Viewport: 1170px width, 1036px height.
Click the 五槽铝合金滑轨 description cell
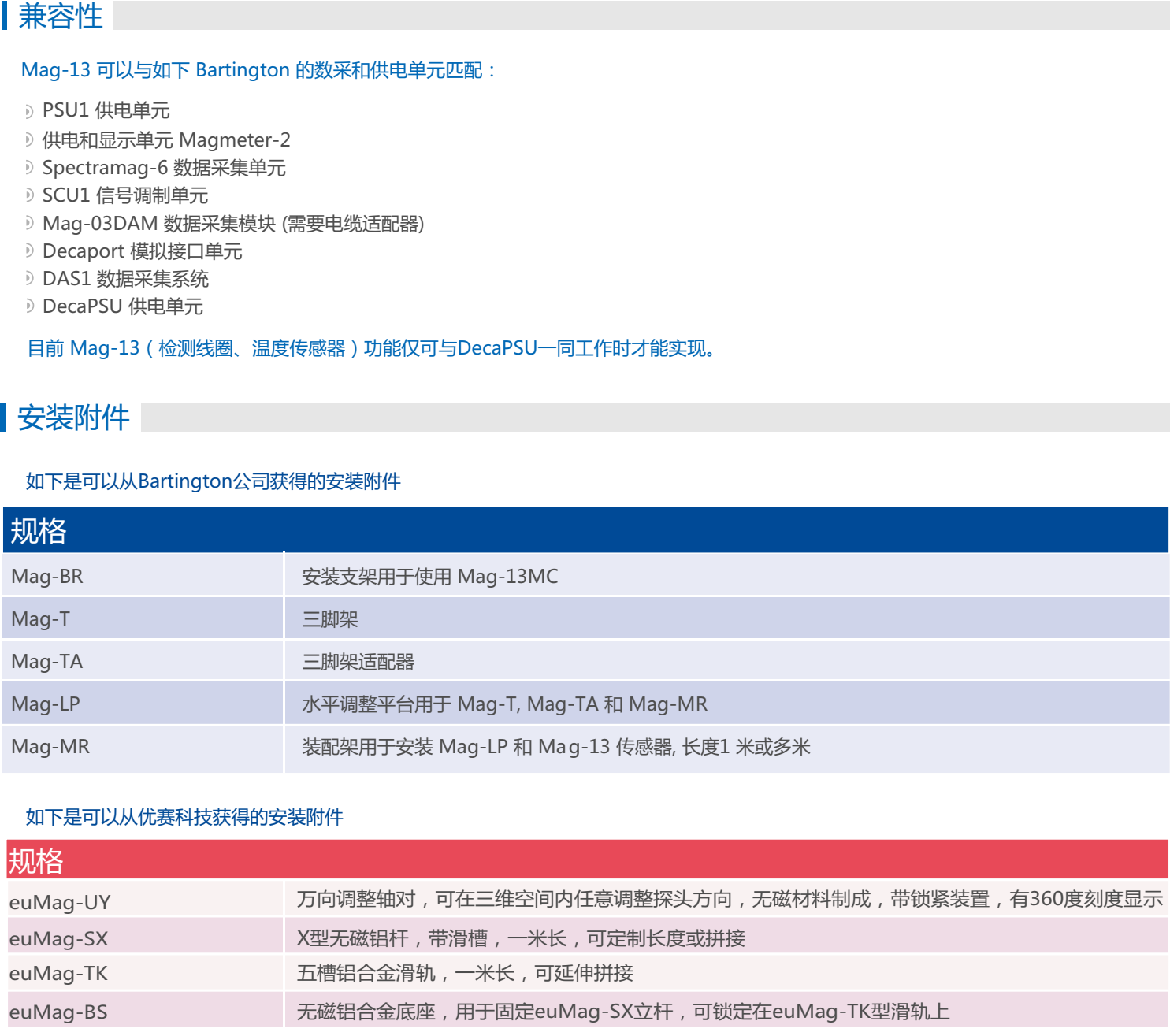click(x=726, y=973)
